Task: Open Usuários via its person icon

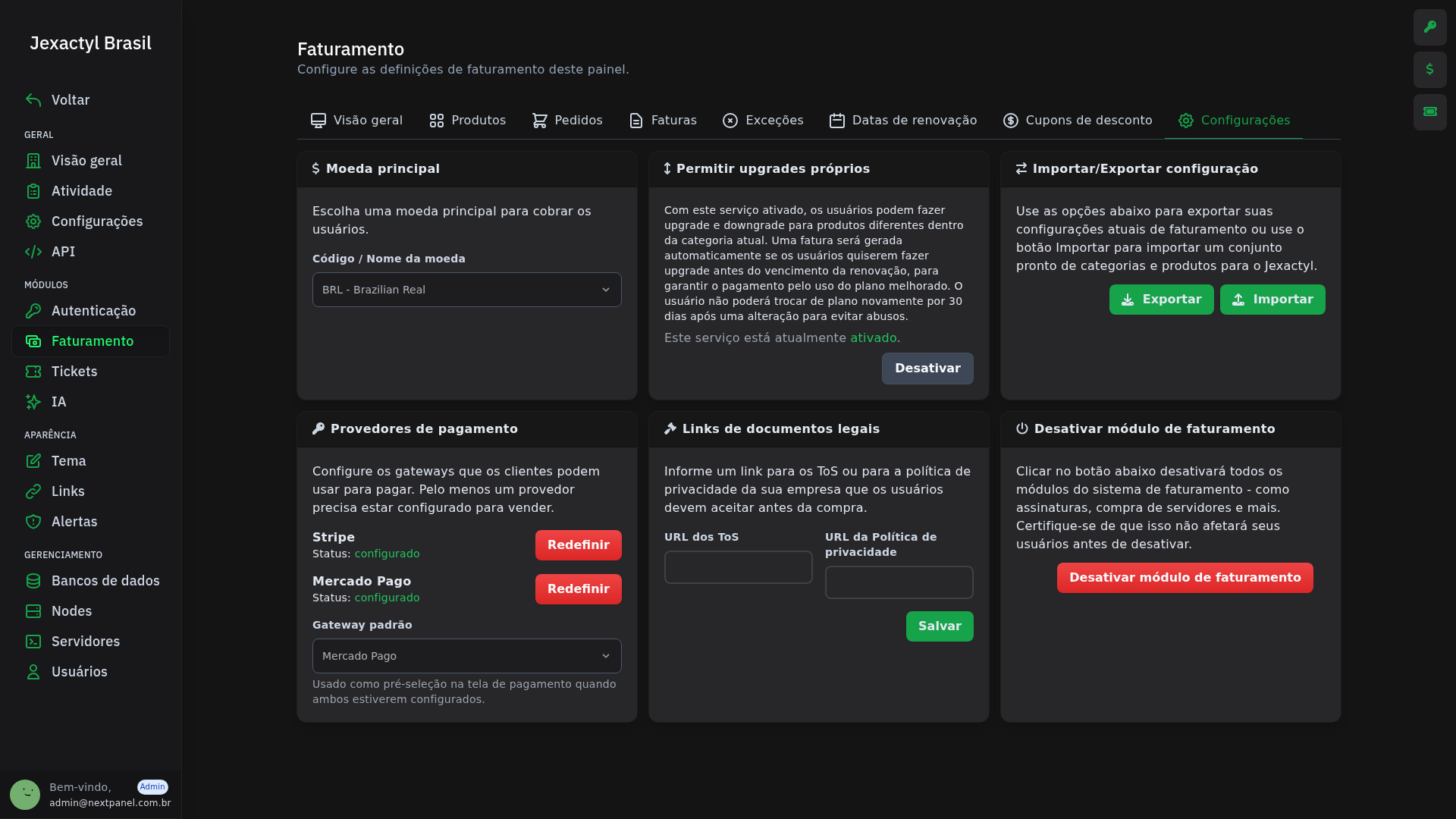Action: 33,672
